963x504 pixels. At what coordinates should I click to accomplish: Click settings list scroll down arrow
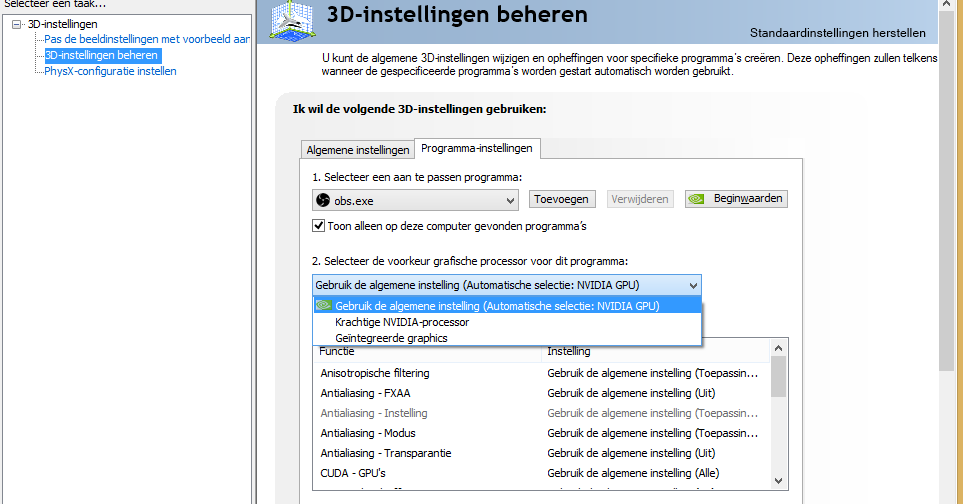tap(779, 481)
